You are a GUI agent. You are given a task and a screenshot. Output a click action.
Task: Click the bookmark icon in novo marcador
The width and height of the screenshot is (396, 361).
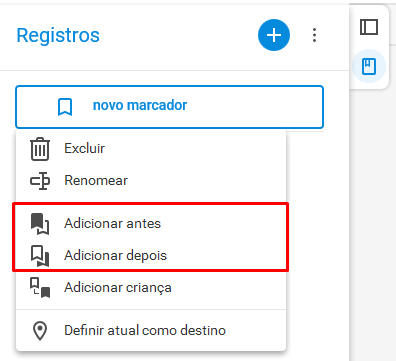(x=65, y=107)
